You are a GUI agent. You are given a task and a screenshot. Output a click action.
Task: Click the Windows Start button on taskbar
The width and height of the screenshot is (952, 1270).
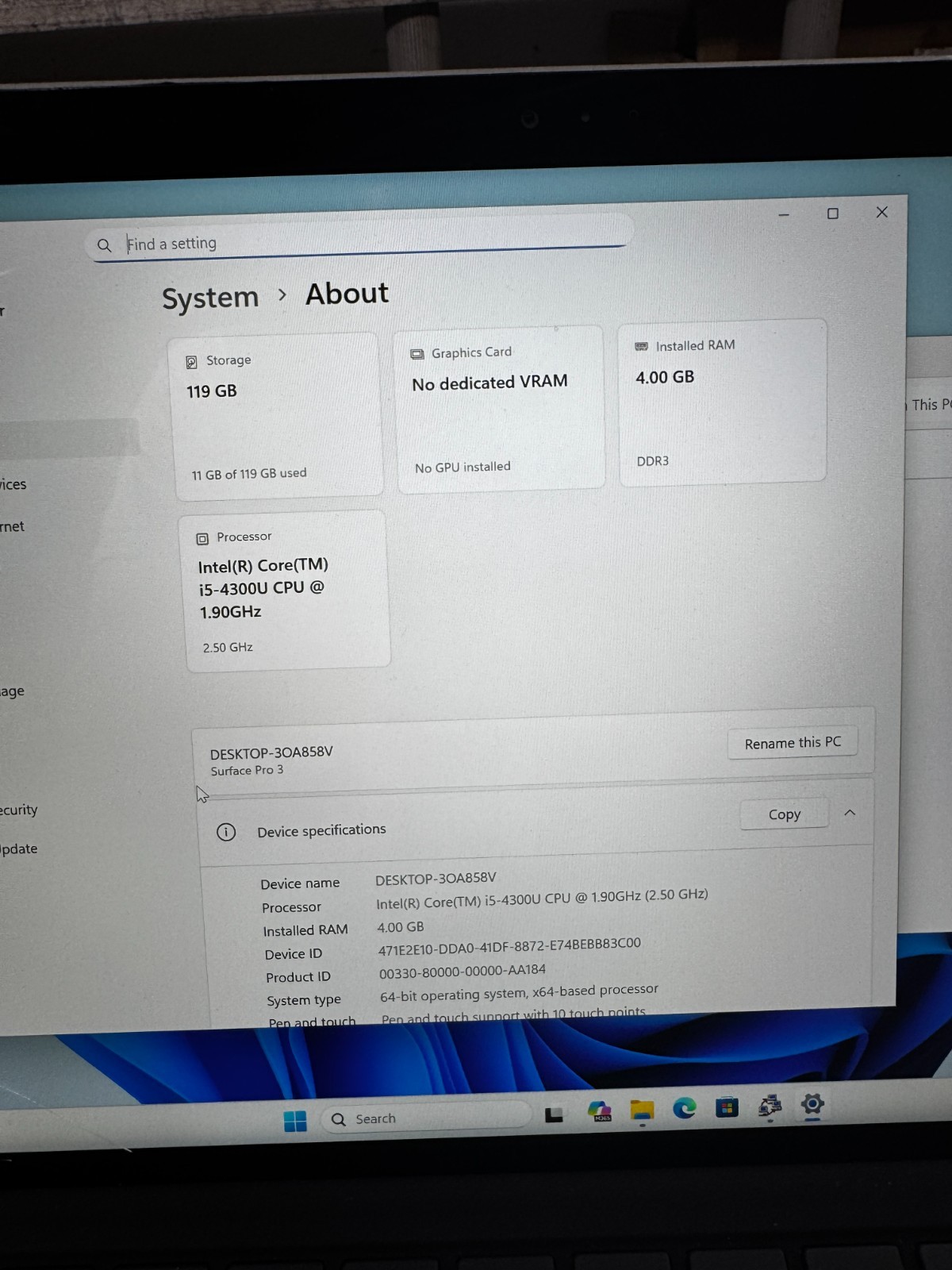pyautogui.click(x=295, y=1121)
